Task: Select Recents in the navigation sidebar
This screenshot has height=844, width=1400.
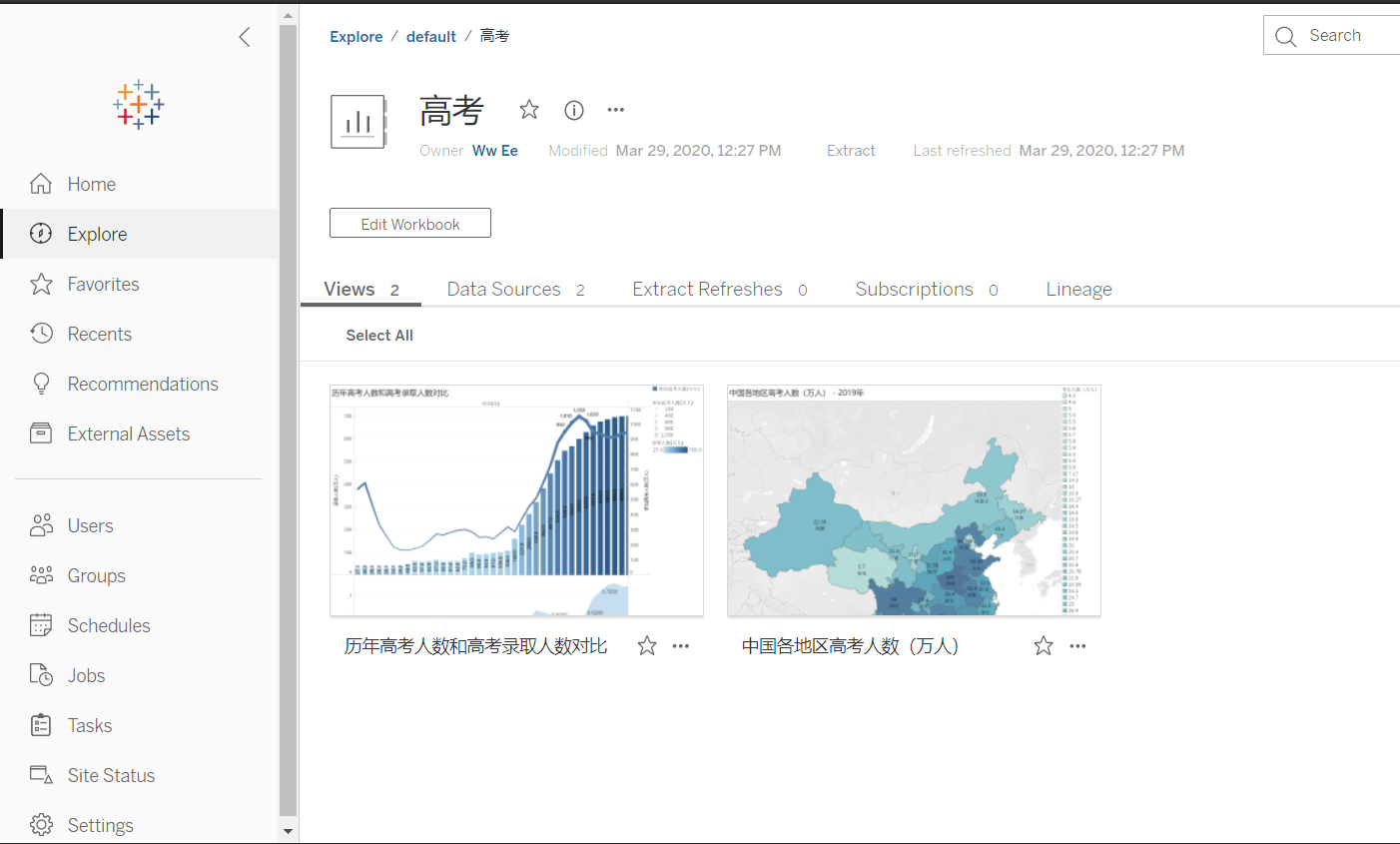Action: (100, 334)
